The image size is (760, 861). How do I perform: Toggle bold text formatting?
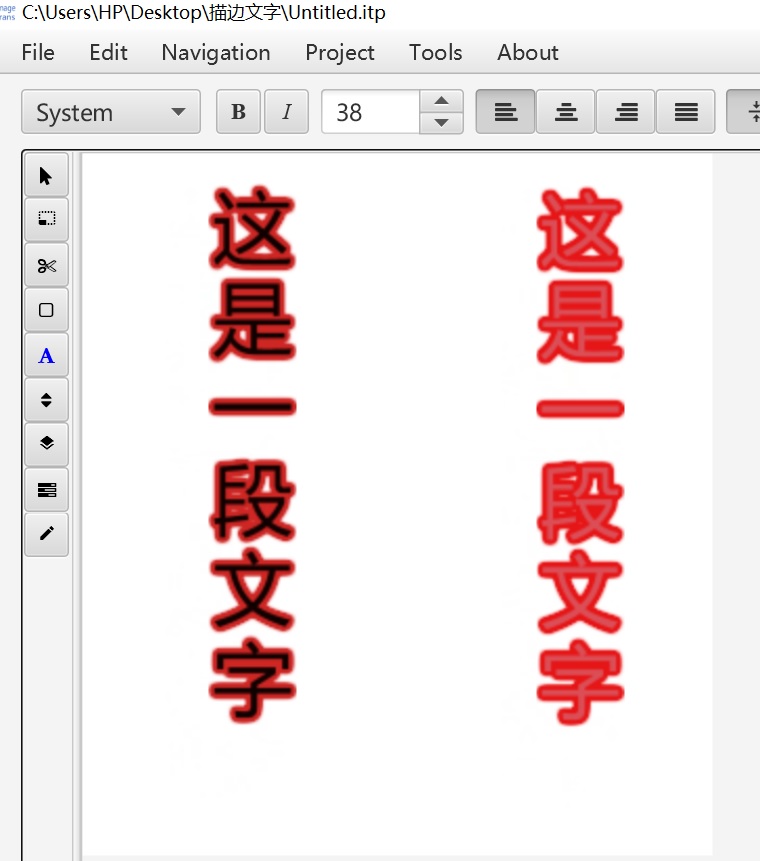(x=238, y=112)
